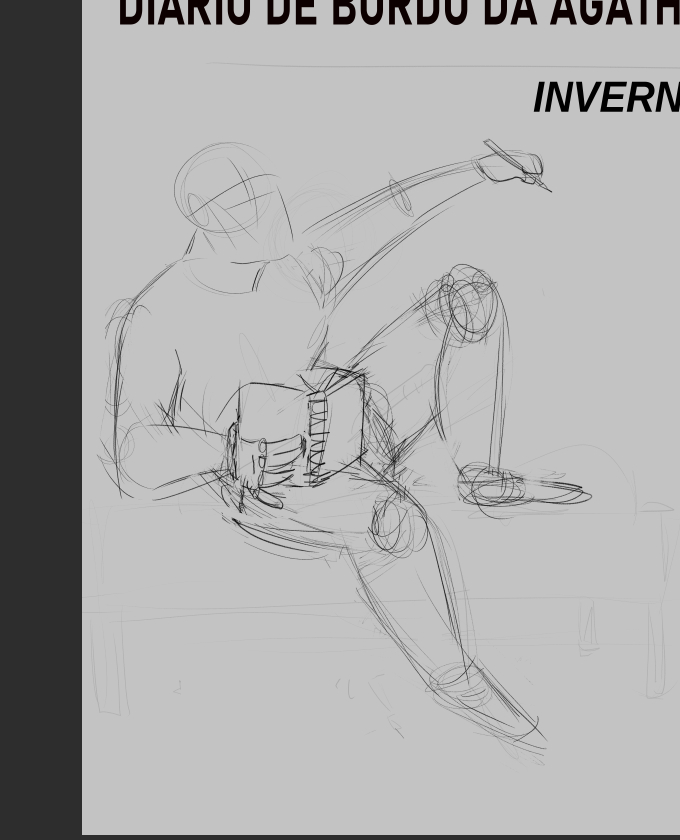The image size is (680, 840).
Task: Click the circular hip joint scribble
Action: coord(397,526)
